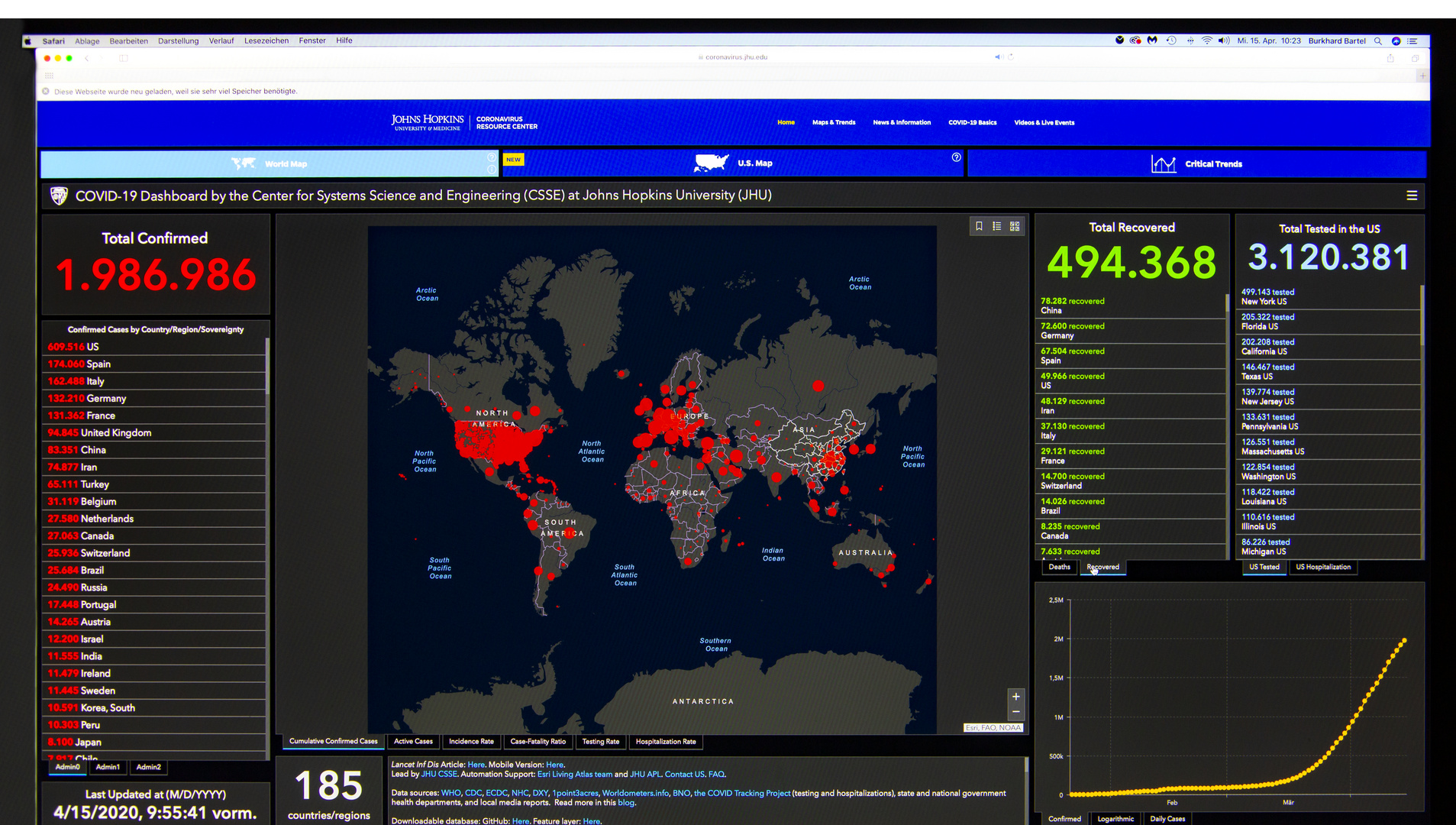Open the COVID-19 Basics link
The width and height of the screenshot is (1456, 825).
(x=972, y=122)
